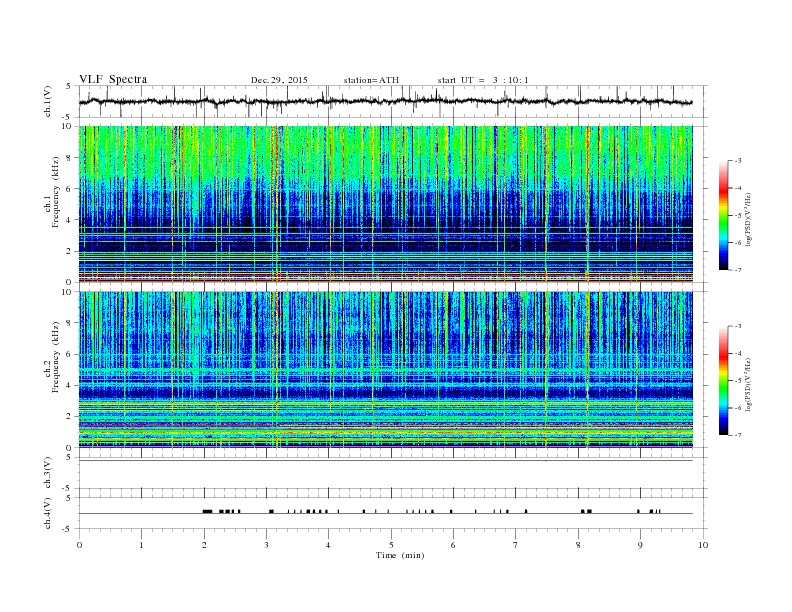Image resolution: width=792 pixels, height=612 pixels.
Task: Click the ch.1 spectrogram plot area
Action: [x=385, y=204]
